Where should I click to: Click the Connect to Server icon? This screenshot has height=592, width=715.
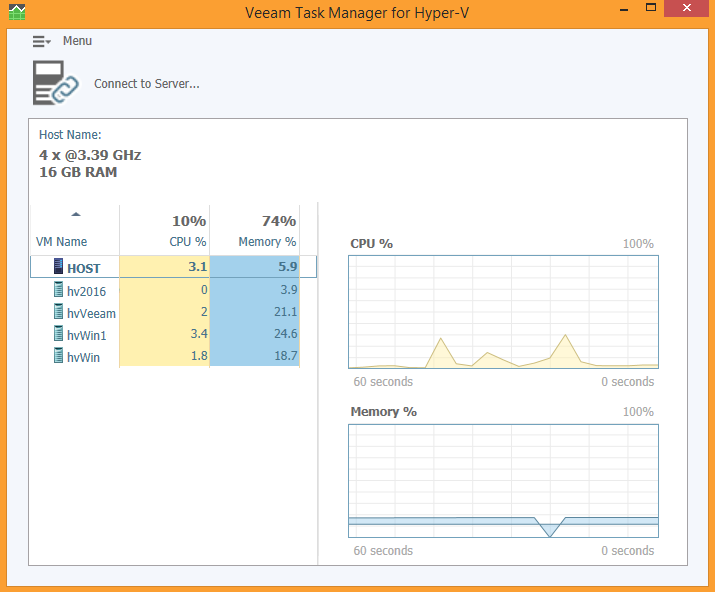pyautogui.click(x=55, y=83)
